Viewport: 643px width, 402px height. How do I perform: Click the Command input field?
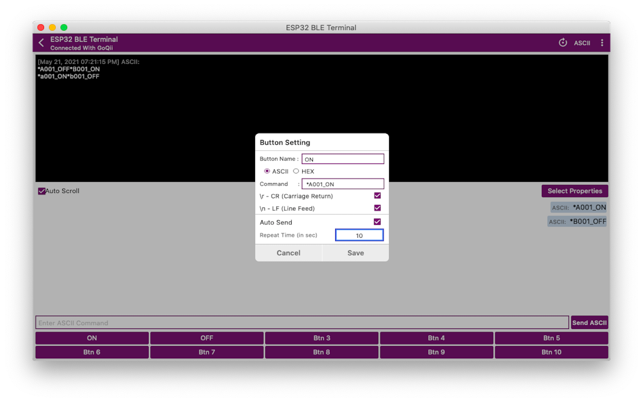pyautogui.click(x=343, y=184)
